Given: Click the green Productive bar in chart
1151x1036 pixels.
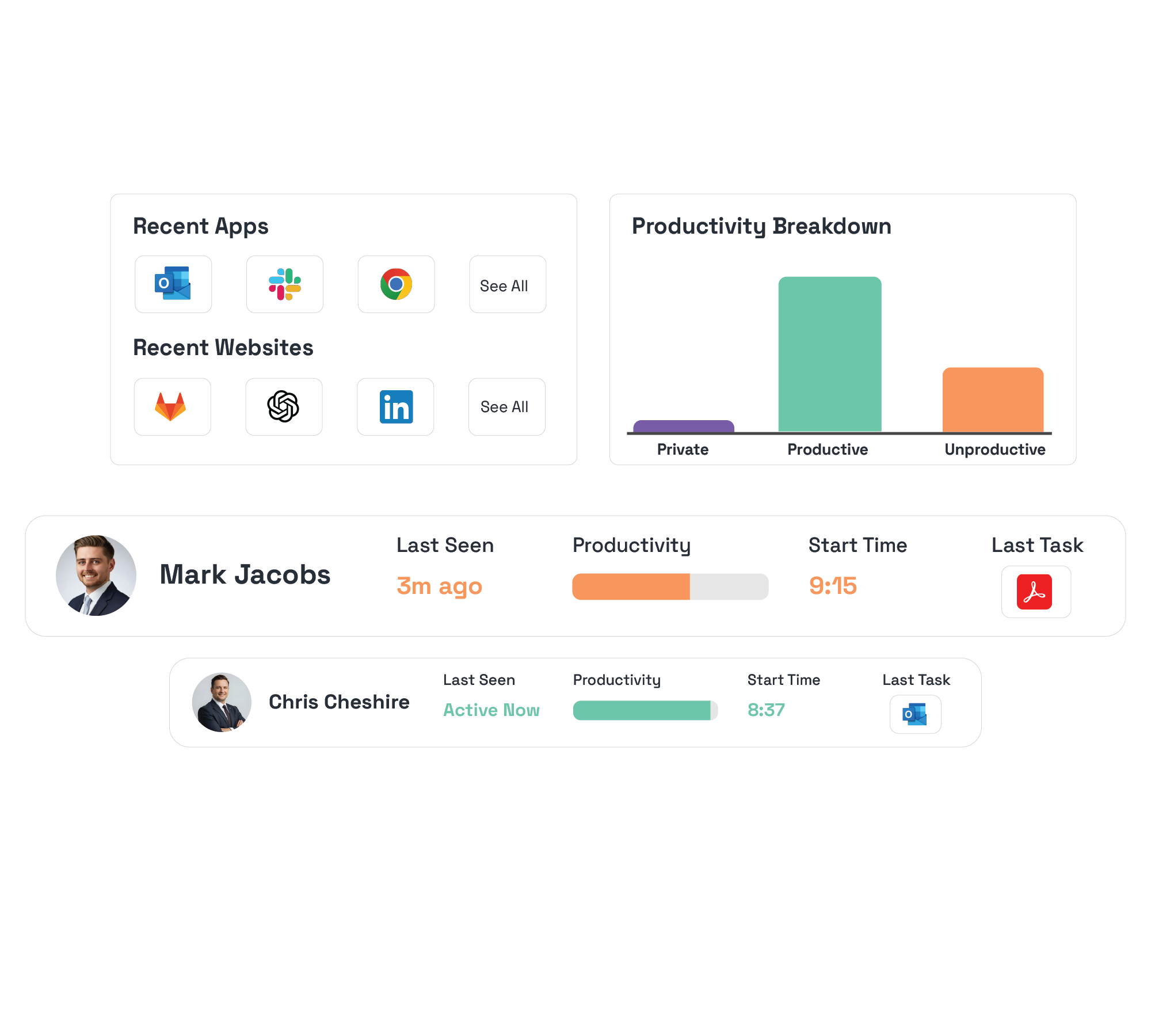Looking at the screenshot, I should point(829,354).
